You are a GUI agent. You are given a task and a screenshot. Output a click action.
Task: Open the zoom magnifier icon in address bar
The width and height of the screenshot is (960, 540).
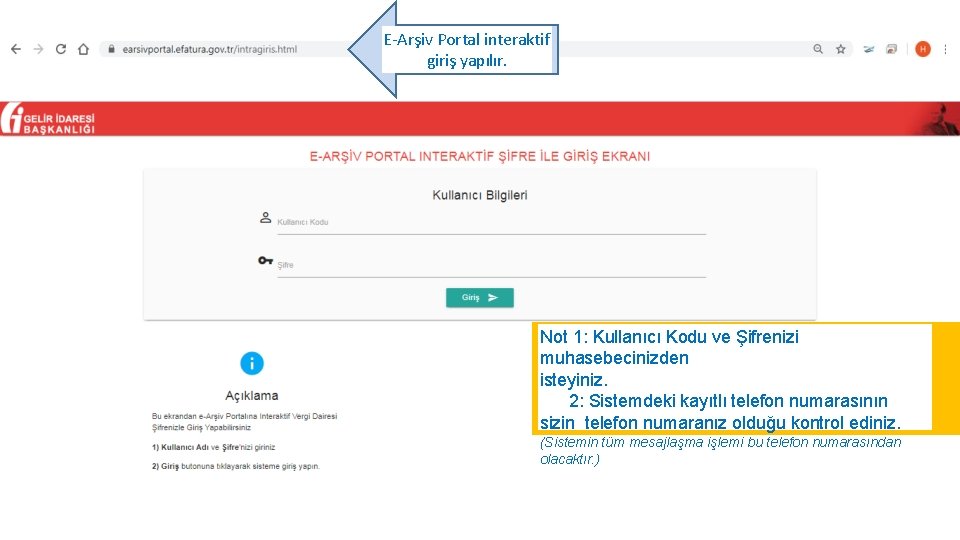(x=818, y=49)
